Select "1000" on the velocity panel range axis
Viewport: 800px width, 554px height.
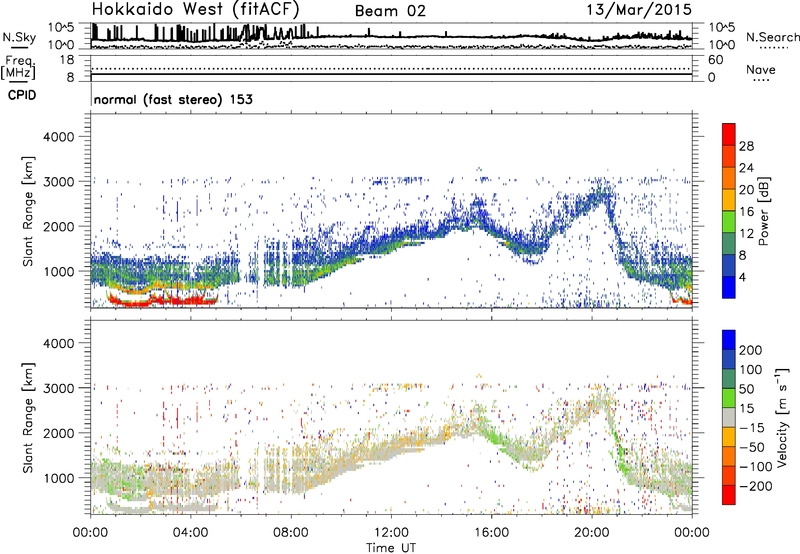click(59, 477)
